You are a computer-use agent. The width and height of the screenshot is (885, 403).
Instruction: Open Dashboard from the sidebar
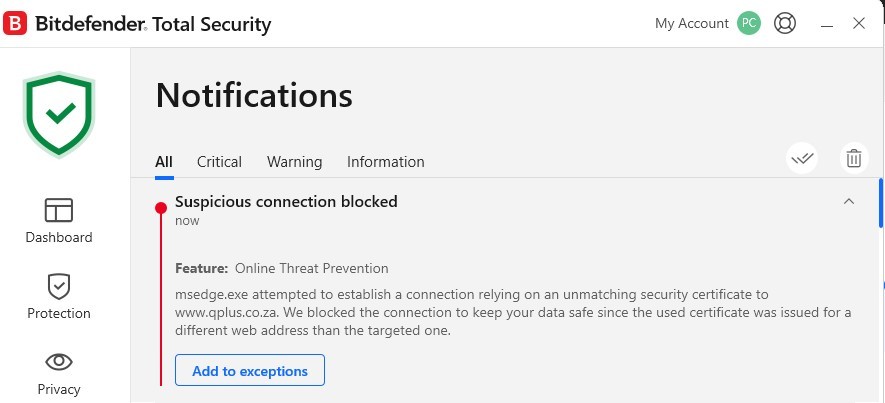click(x=59, y=220)
